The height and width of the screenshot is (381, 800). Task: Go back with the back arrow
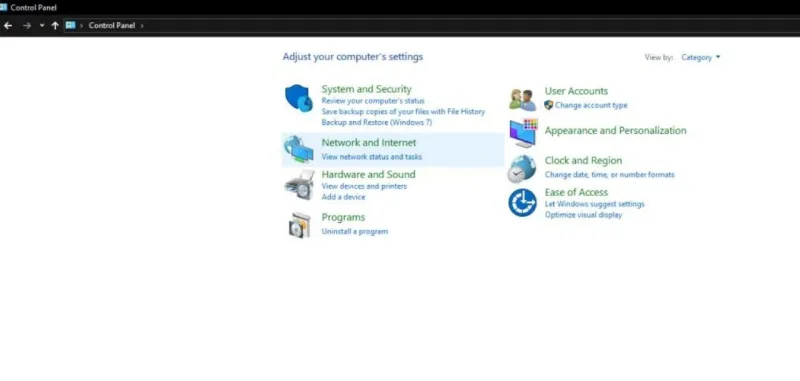pyautogui.click(x=8, y=26)
